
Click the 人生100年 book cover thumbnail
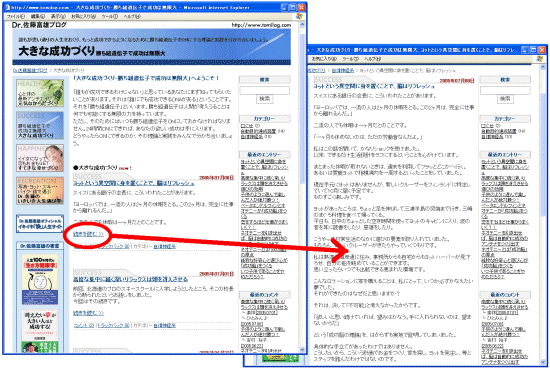40,279
